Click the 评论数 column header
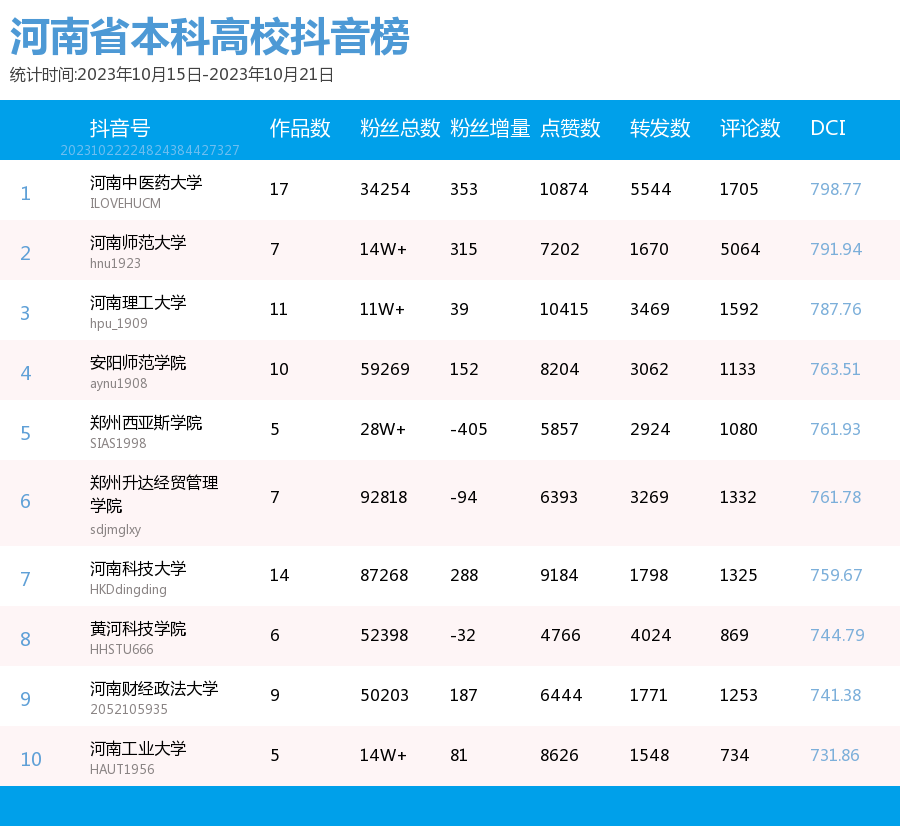 [x=750, y=128]
